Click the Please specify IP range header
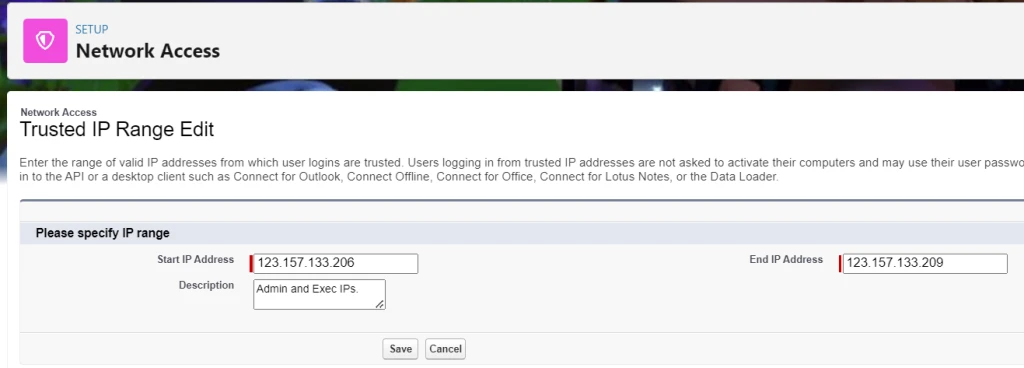 pyautogui.click(x=103, y=233)
